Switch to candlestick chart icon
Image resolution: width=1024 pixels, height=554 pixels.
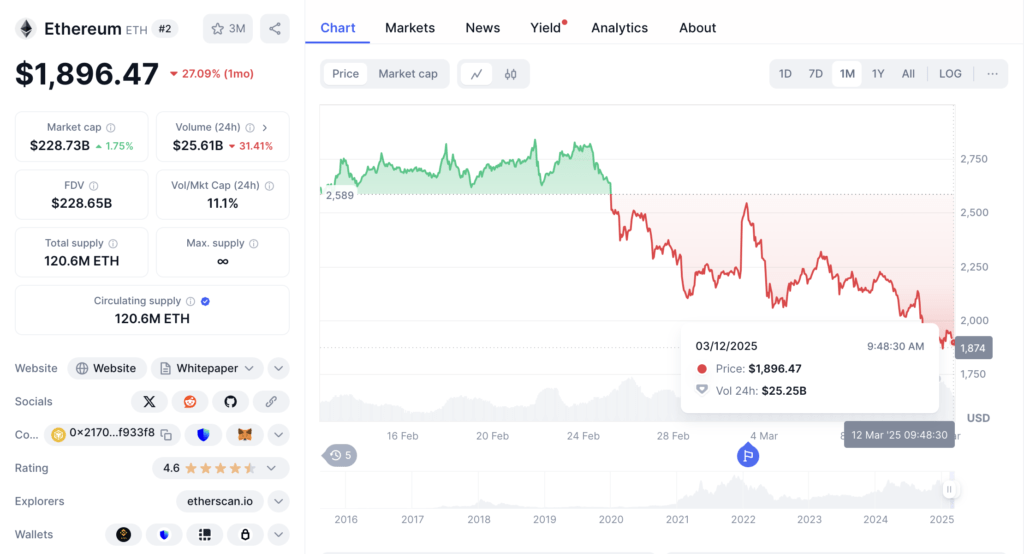pos(511,74)
